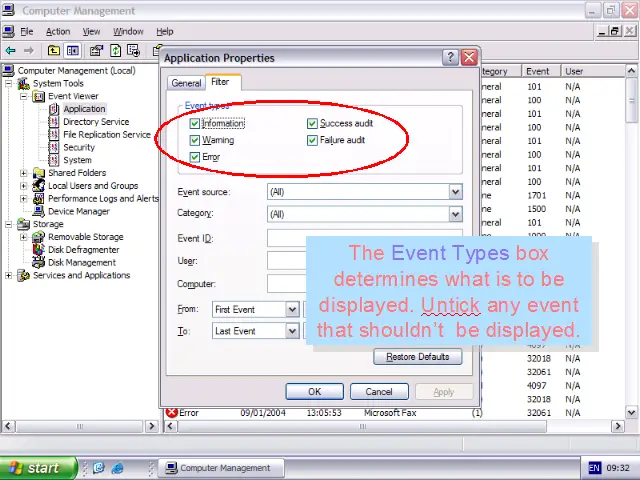The height and width of the screenshot is (480, 640).
Task: Click the Directory Service log icon
Action: (x=54, y=122)
